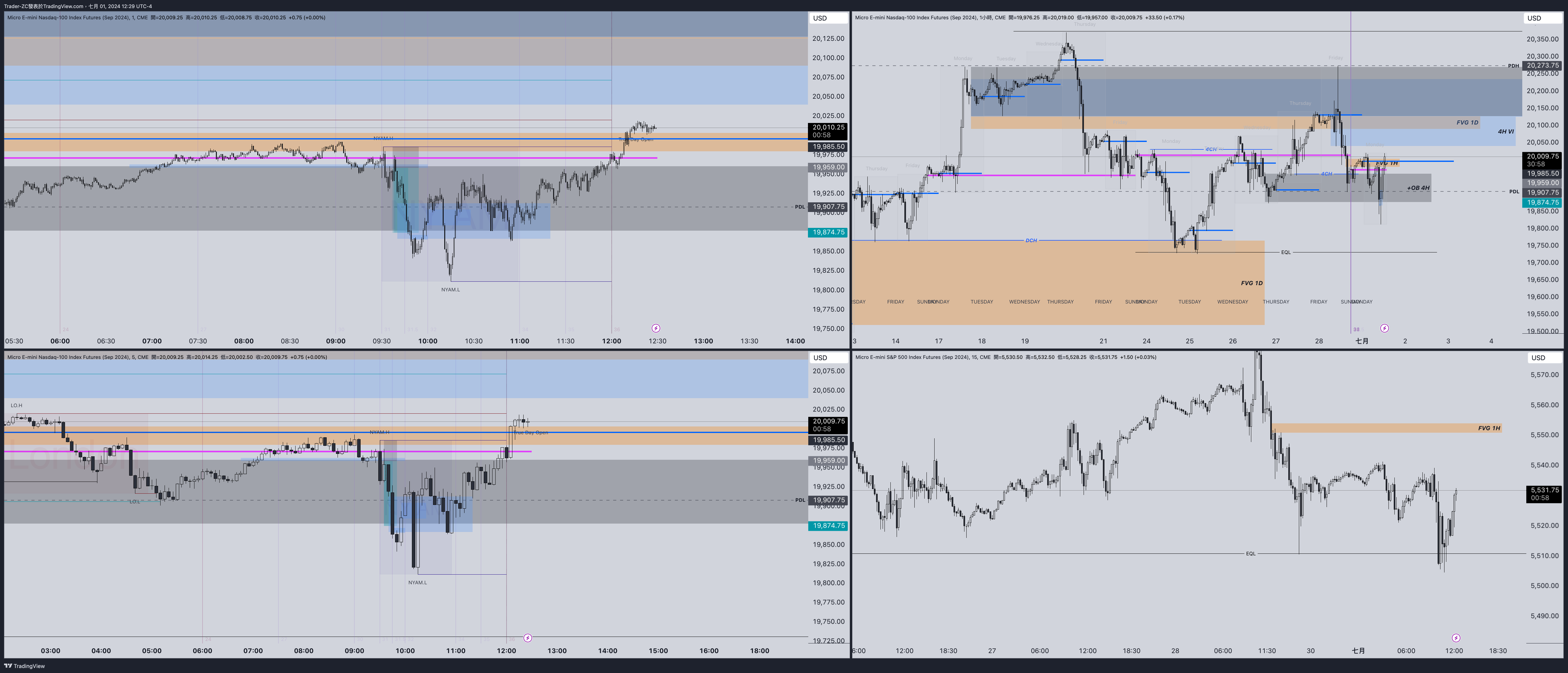This screenshot has height=673, width=1568.
Task: Open the USD currency selector on the 5-minute chart
Action: [x=828, y=358]
